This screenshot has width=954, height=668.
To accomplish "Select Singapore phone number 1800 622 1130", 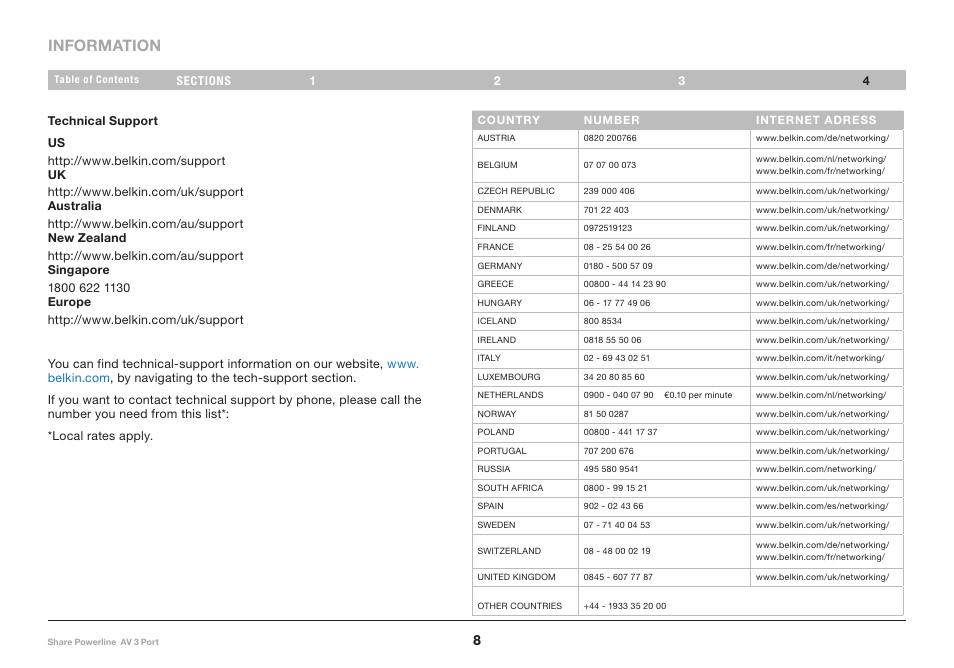I will click(89, 288).
